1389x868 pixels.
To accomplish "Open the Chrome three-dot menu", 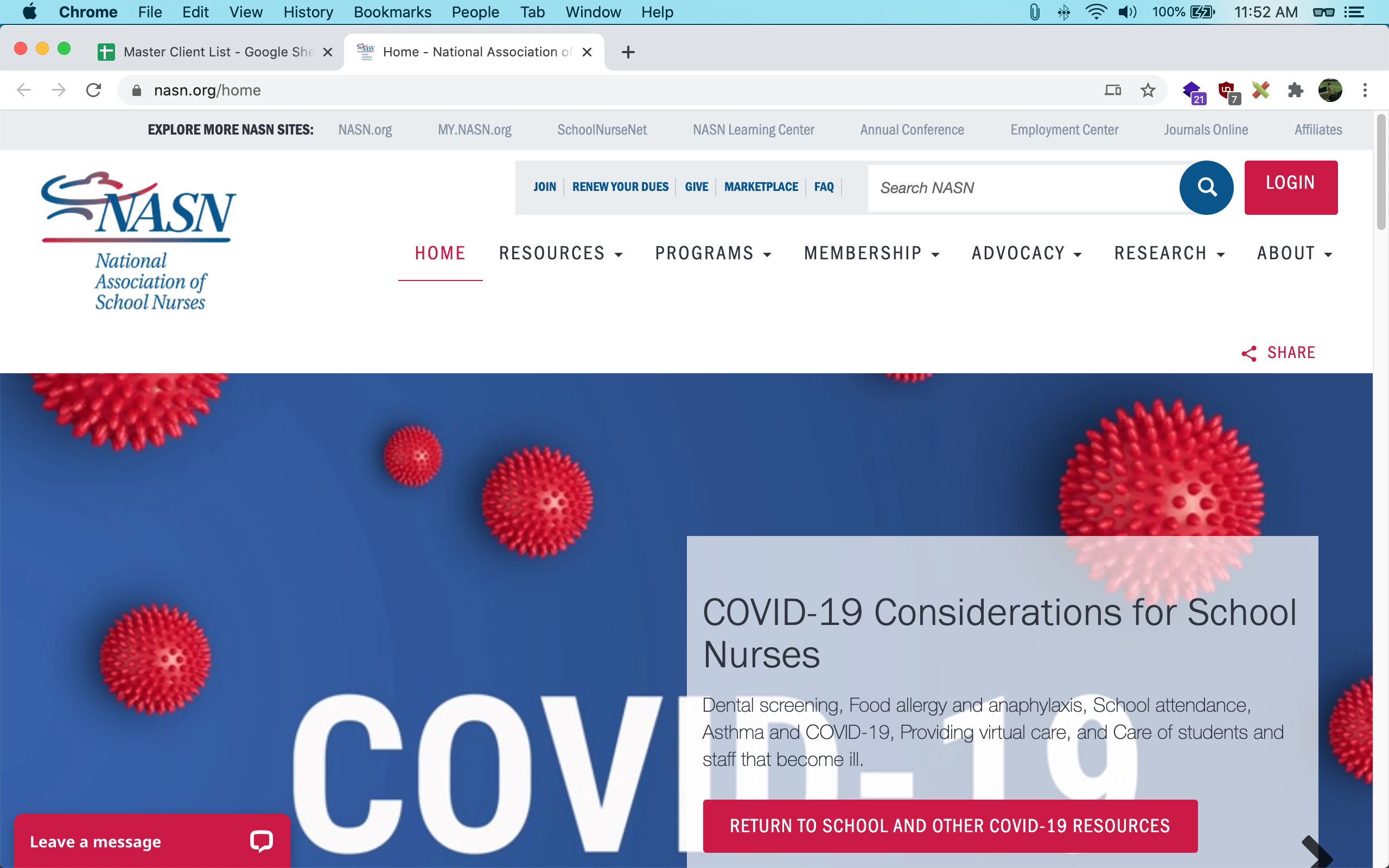I will point(1365,90).
